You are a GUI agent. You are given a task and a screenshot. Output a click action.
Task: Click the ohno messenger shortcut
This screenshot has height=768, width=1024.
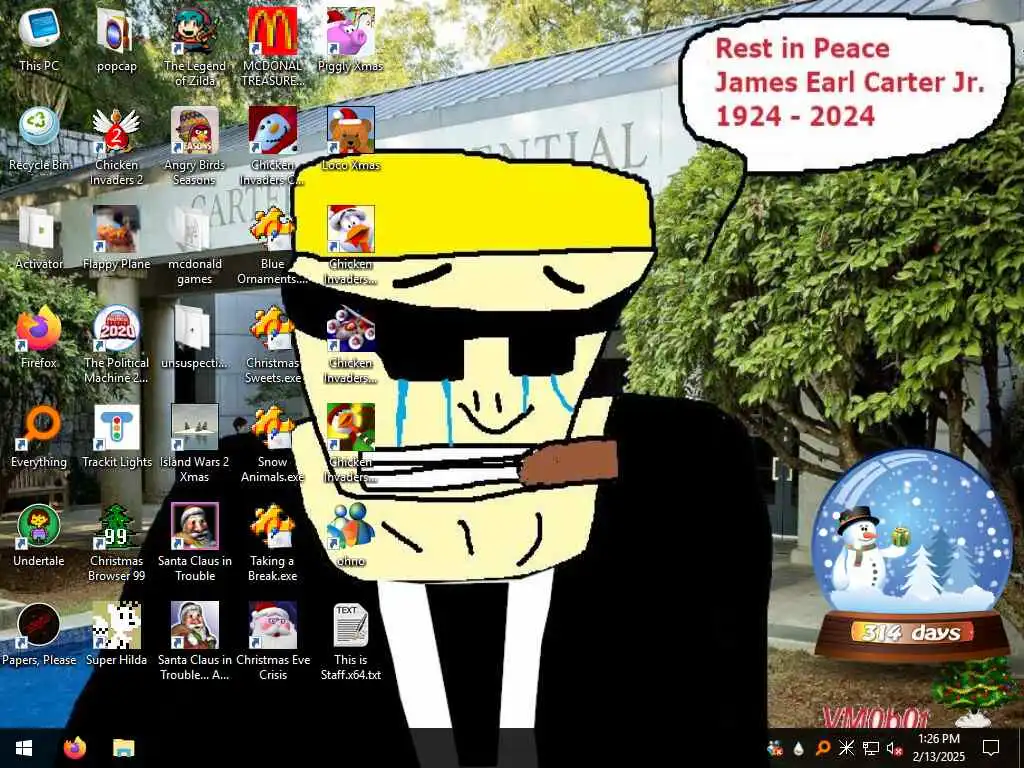pos(351,536)
